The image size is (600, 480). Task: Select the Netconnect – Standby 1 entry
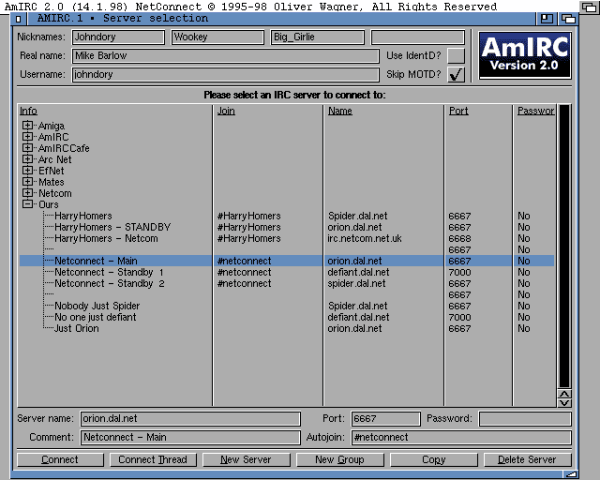287,272
